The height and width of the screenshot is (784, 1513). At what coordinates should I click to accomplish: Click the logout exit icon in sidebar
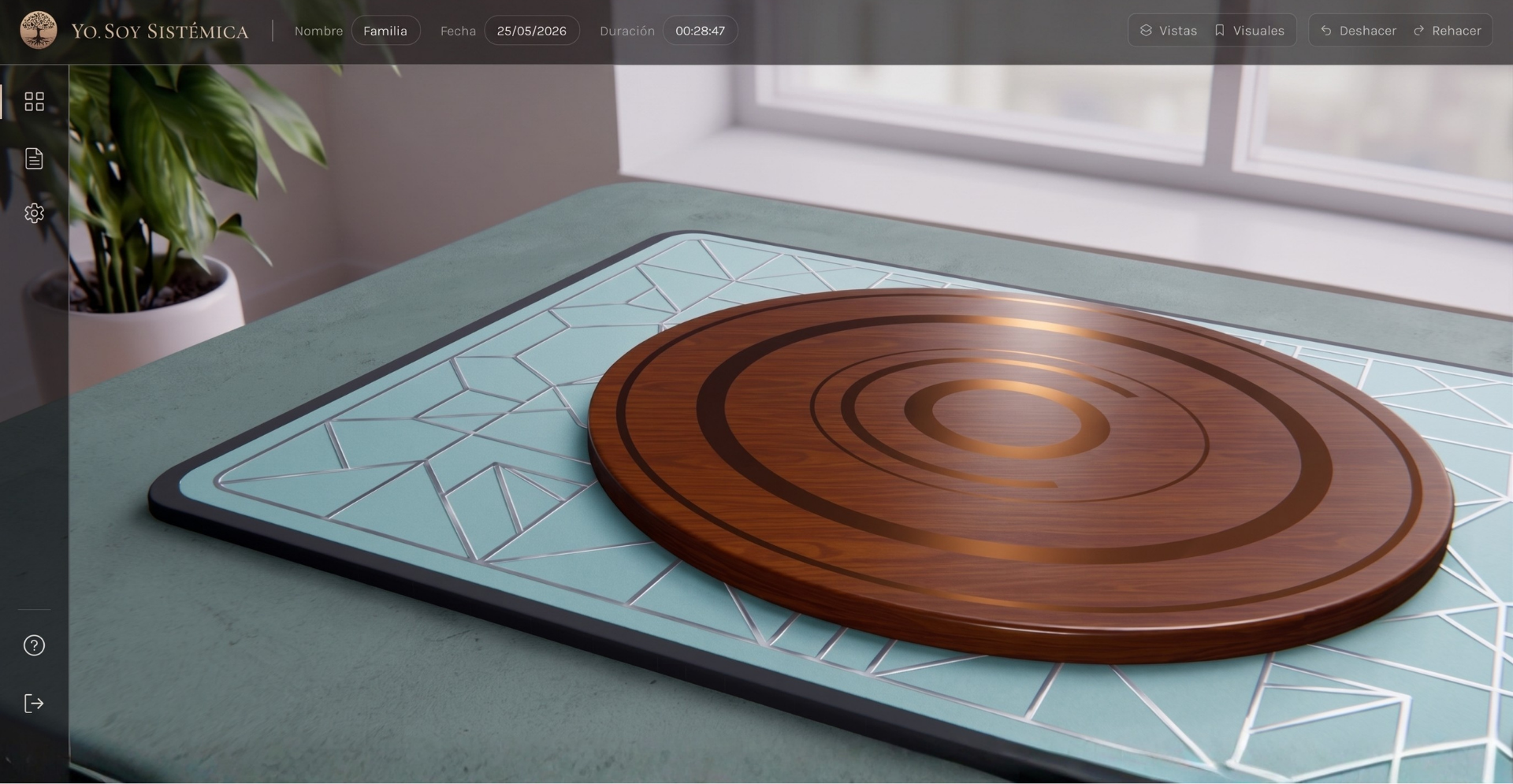click(x=34, y=704)
